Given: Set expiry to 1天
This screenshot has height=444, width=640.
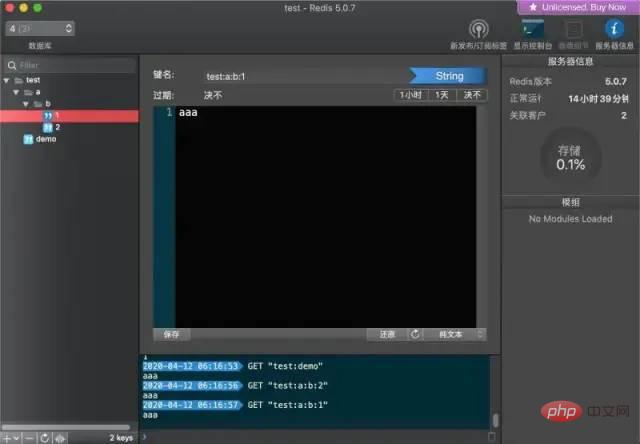Looking at the screenshot, I should click(x=441, y=95).
